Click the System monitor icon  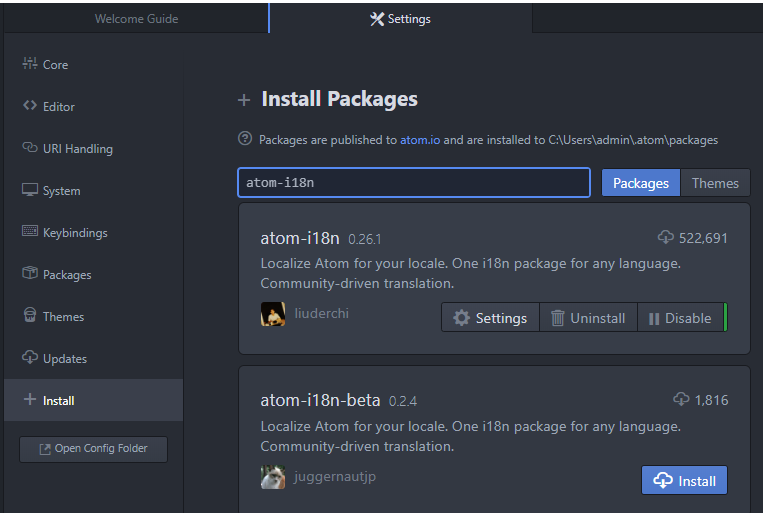tap(30, 189)
